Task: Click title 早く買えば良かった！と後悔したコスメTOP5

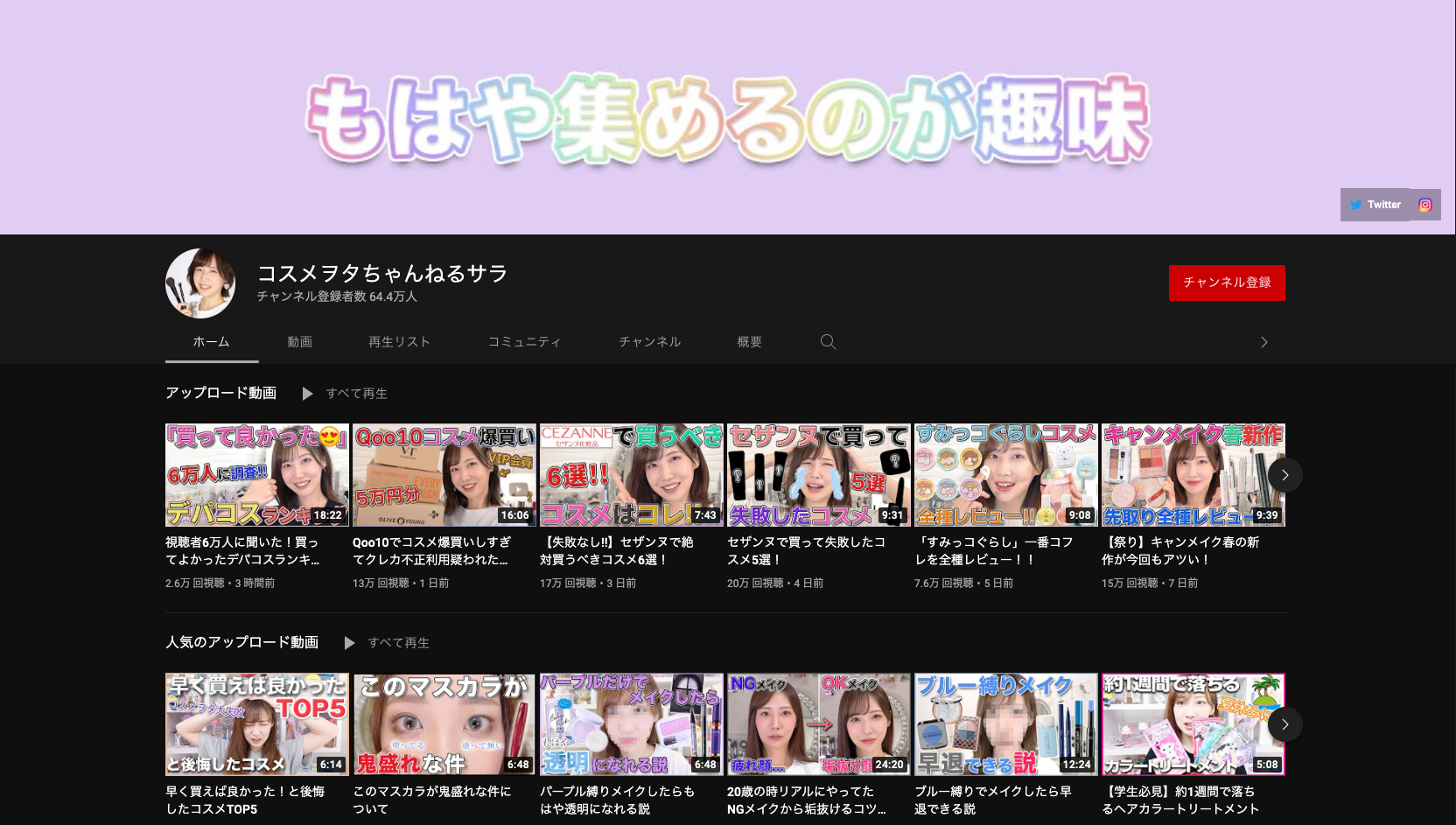Action: 245,800
